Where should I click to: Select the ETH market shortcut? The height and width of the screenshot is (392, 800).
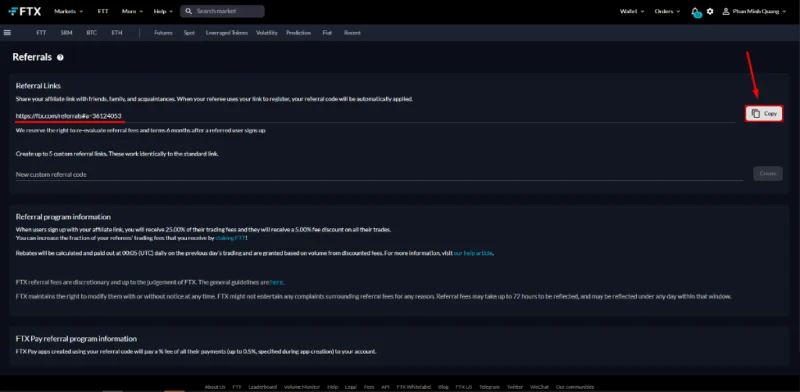pos(117,33)
